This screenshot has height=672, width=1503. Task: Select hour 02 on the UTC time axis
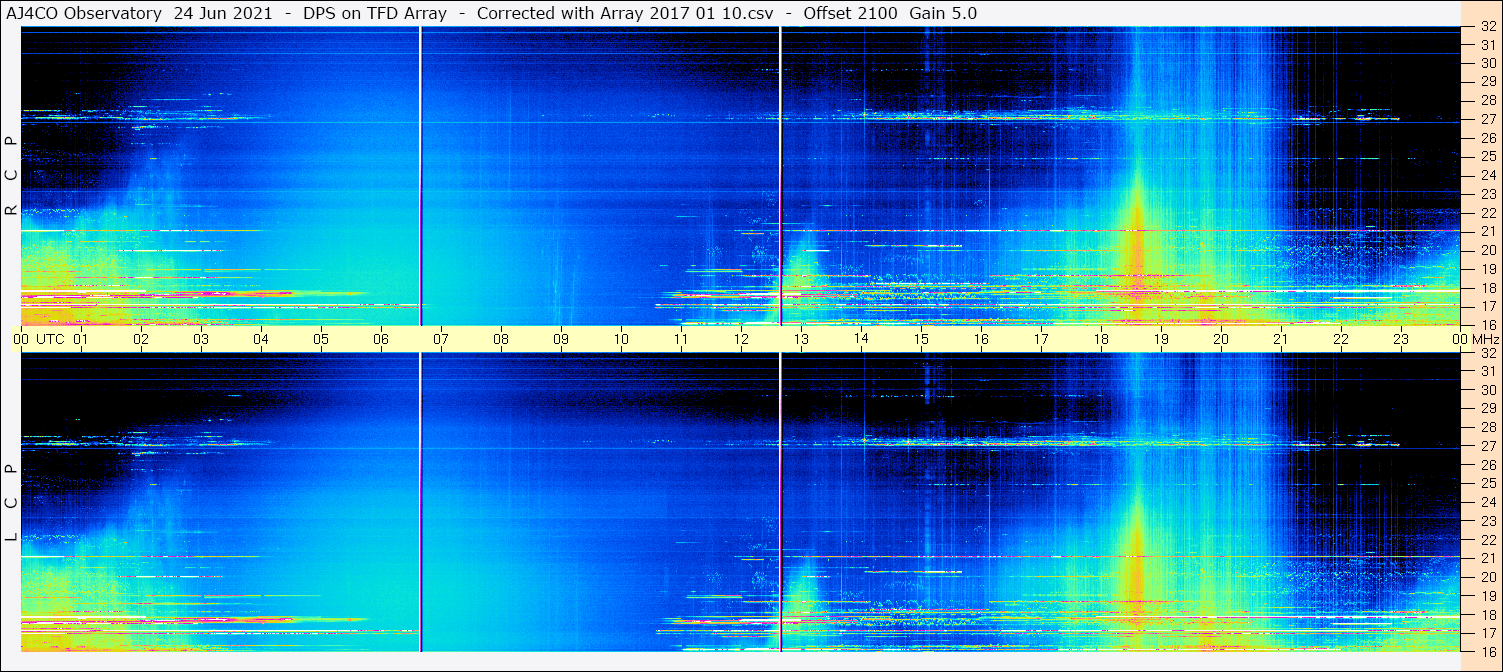pyautogui.click(x=141, y=339)
